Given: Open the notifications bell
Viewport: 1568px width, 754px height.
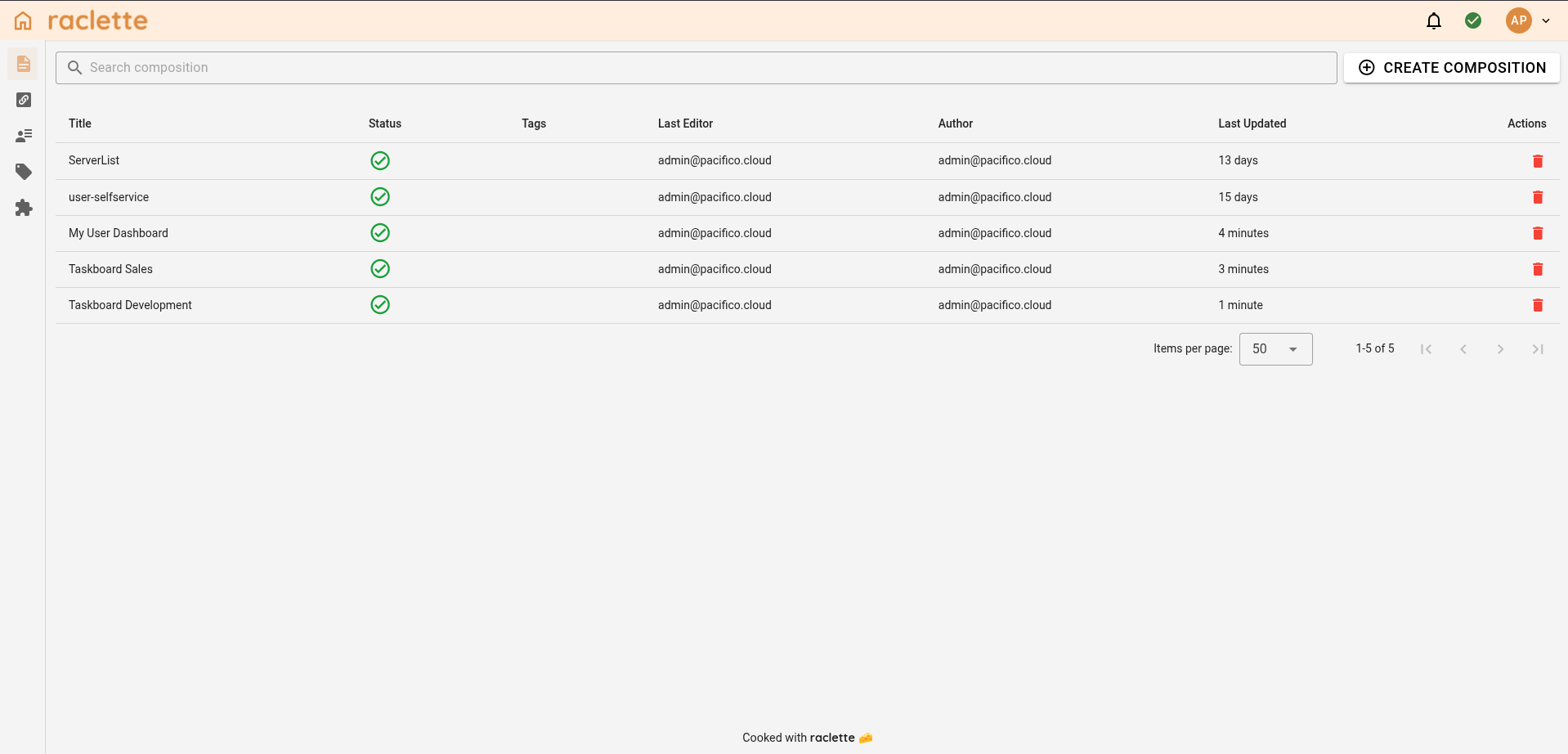Looking at the screenshot, I should click(1433, 20).
